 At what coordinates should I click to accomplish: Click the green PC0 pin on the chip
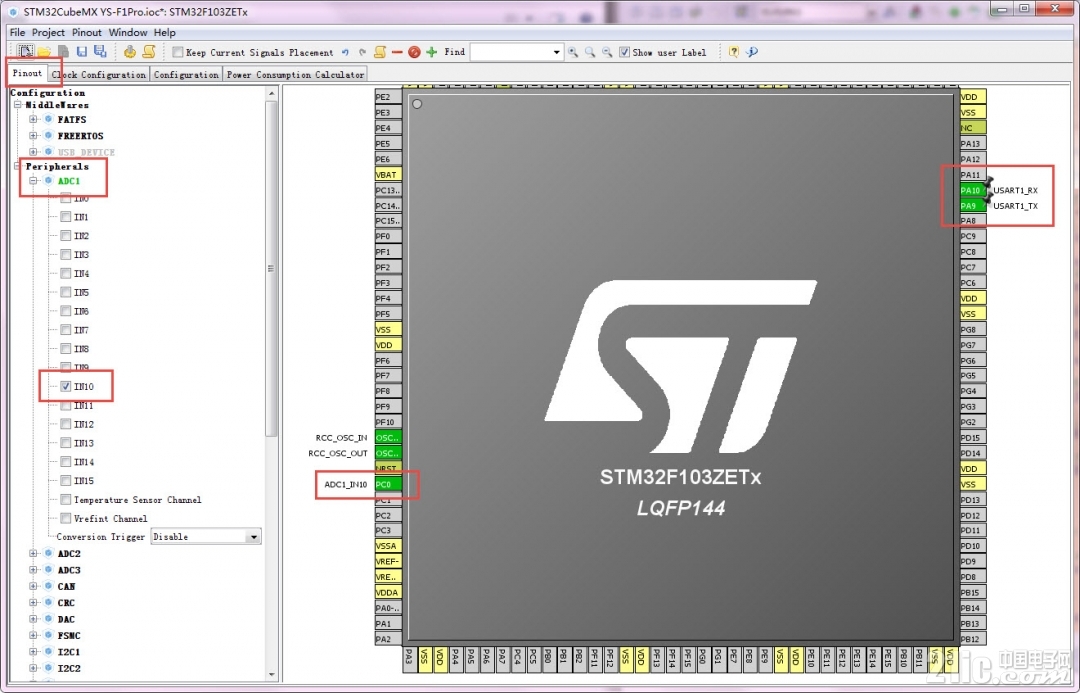388,484
